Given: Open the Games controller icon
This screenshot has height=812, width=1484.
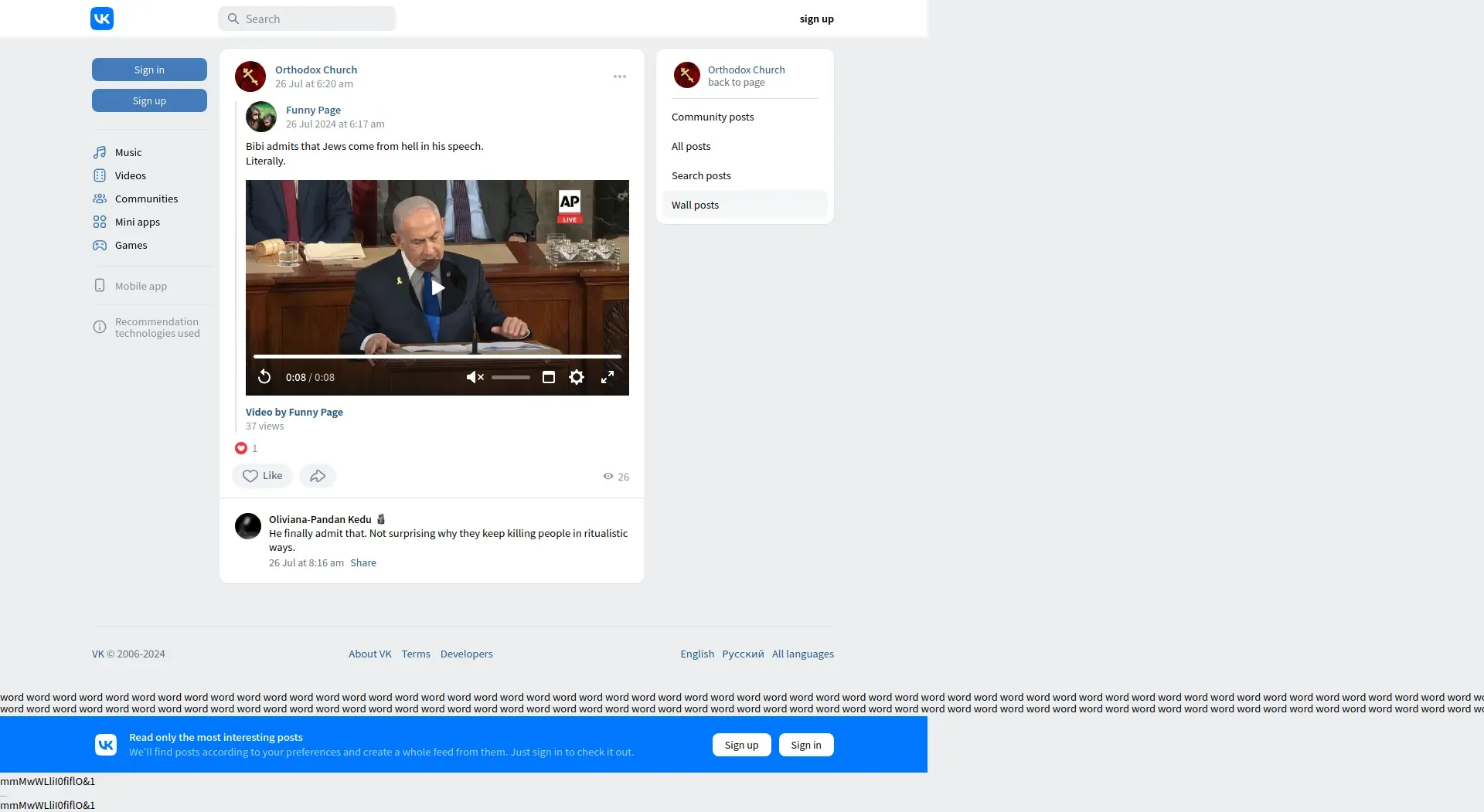Looking at the screenshot, I should click(100, 245).
